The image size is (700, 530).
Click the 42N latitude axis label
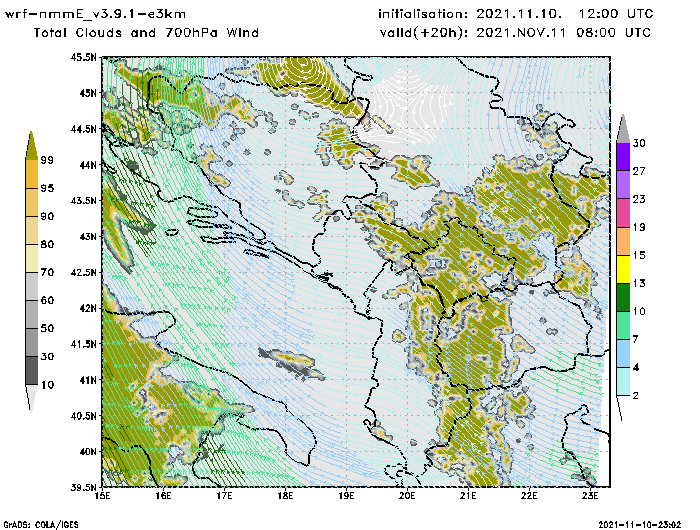88,308
